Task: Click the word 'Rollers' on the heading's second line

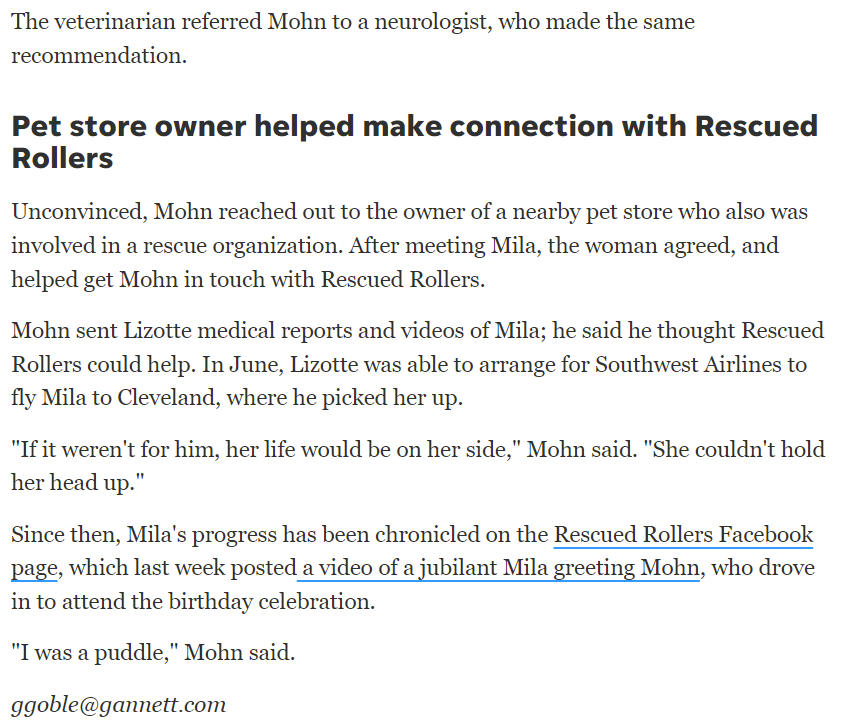Action: [62, 158]
